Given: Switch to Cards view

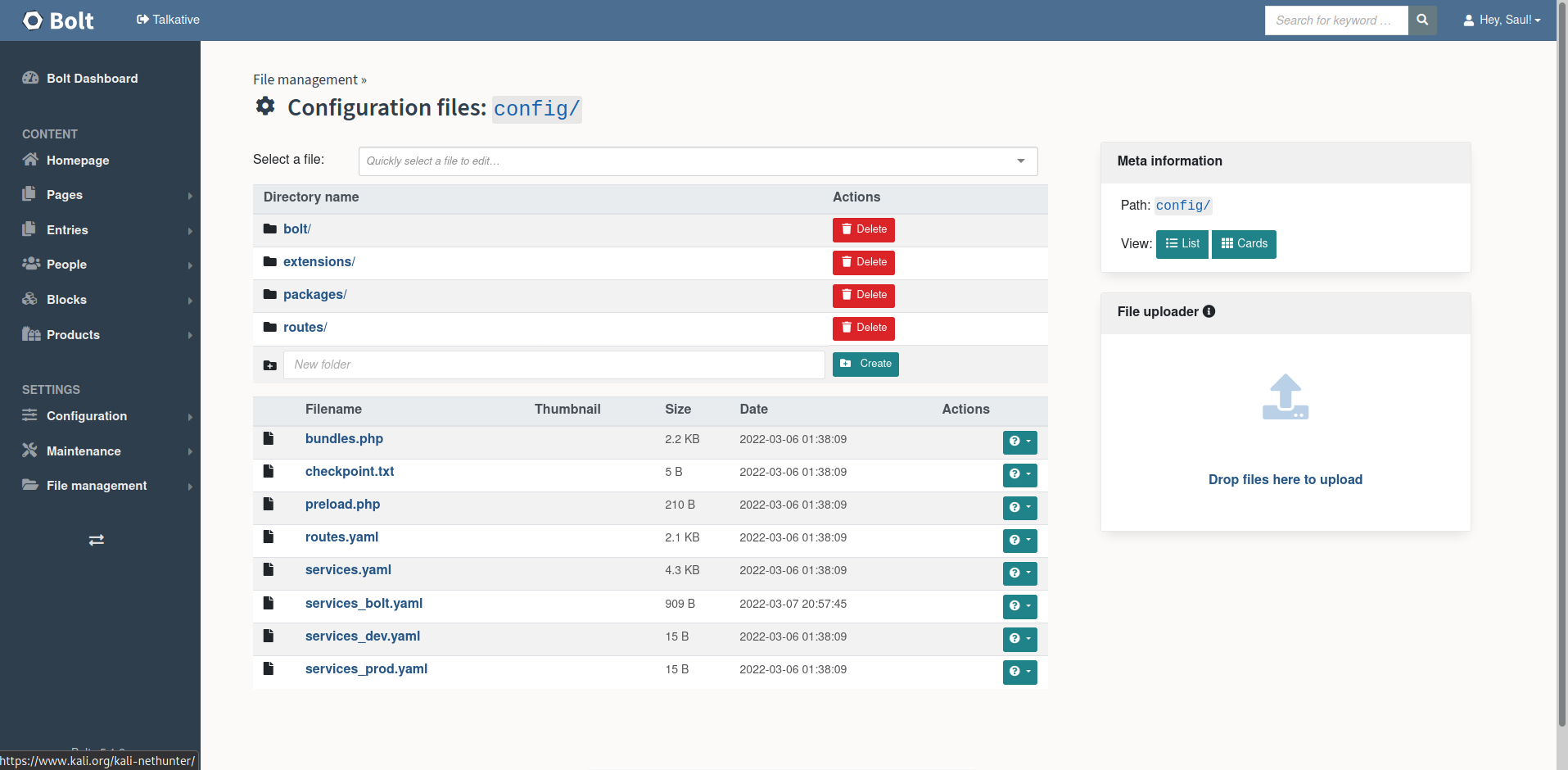Looking at the screenshot, I should (1244, 244).
